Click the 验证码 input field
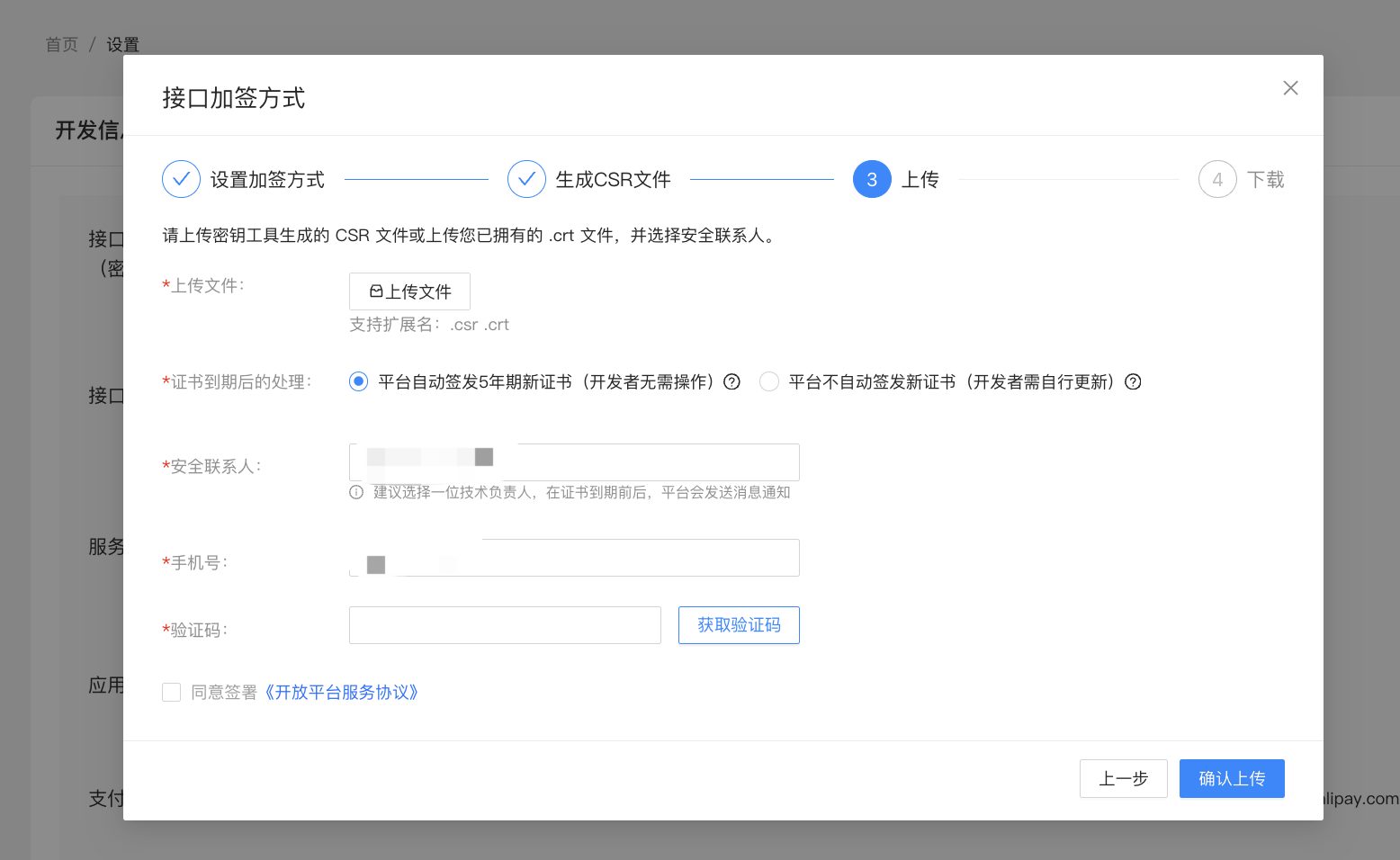The image size is (1400, 860). (505, 625)
